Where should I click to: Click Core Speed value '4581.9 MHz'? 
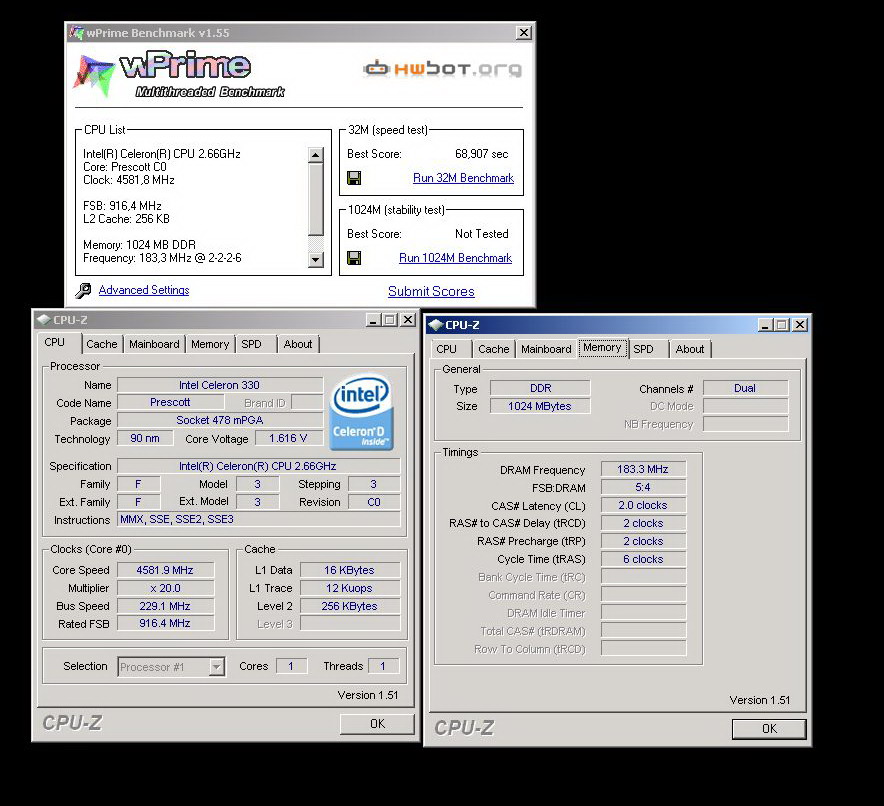tap(165, 570)
